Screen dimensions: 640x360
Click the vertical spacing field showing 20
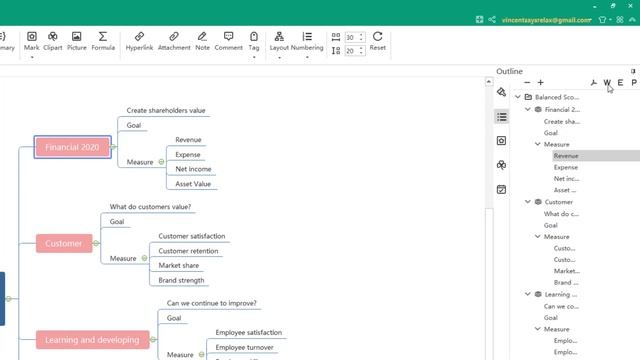pyautogui.click(x=351, y=51)
